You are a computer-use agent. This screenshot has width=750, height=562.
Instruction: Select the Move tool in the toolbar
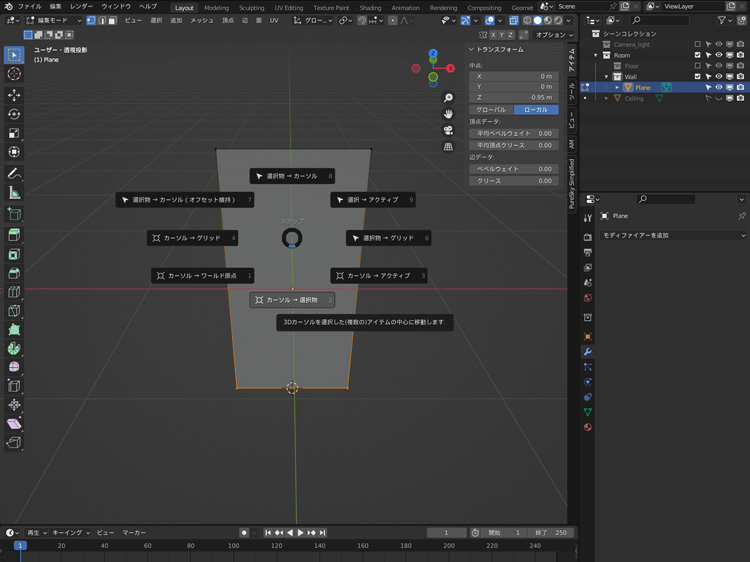click(x=14, y=95)
